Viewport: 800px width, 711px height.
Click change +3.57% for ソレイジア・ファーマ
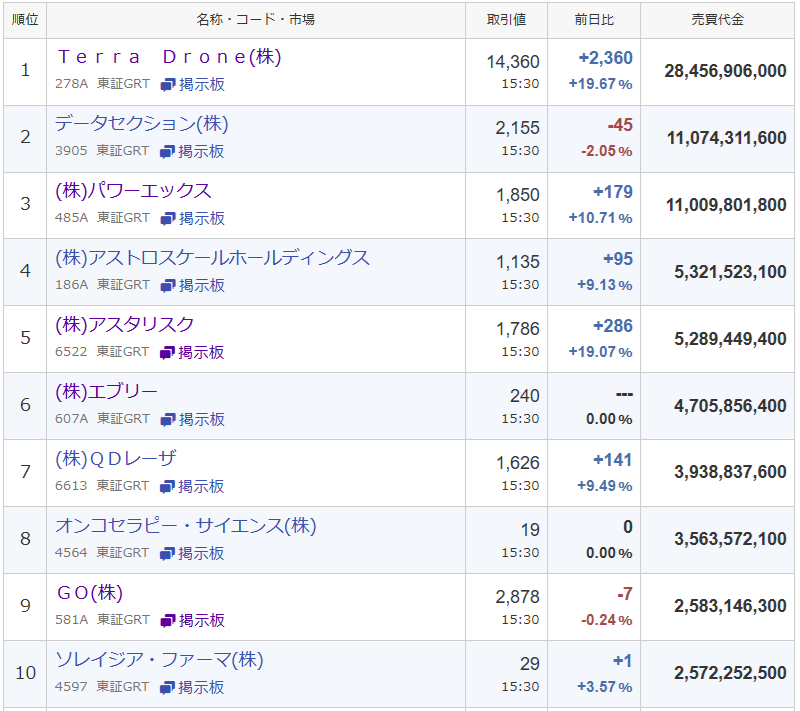pyautogui.click(x=605, y=687)
